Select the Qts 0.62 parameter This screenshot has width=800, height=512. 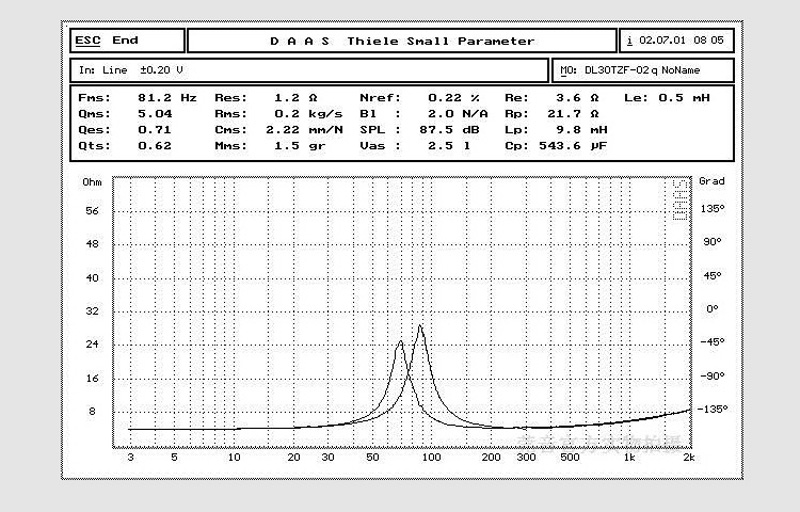tap(125, 145)
